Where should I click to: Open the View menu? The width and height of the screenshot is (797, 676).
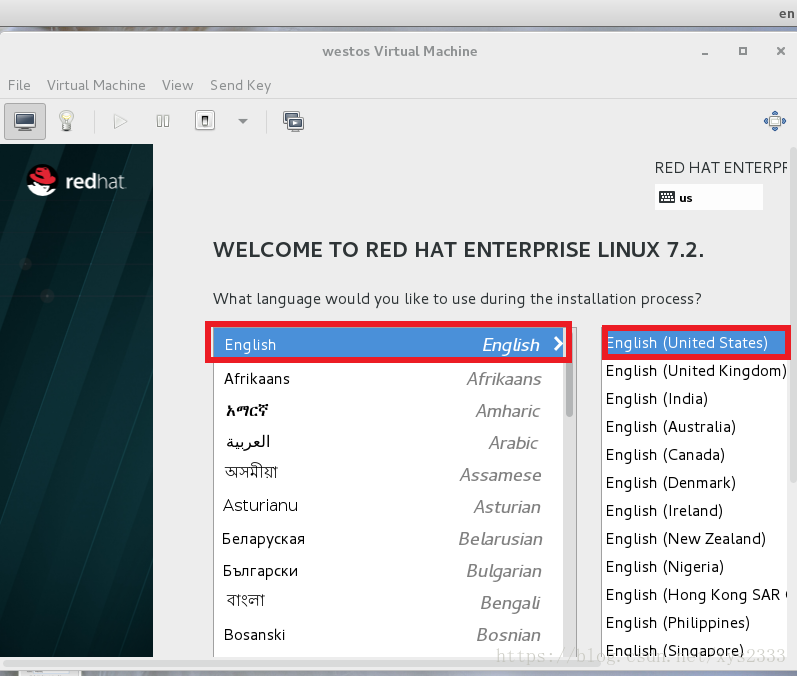click(177, 85)
